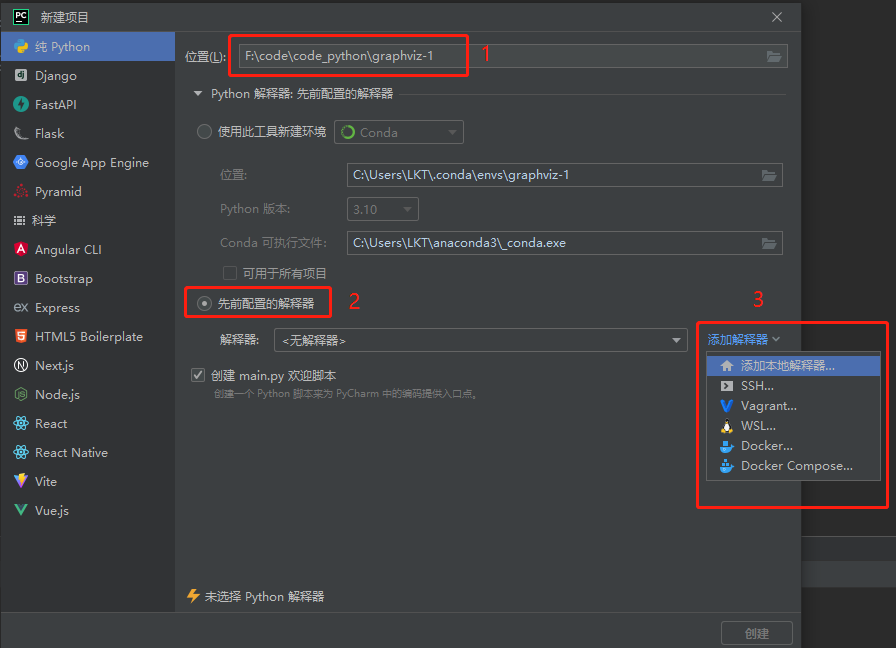The image size is (896, 648).
Task: Open Python 版本 3.10 dropdown
Action: tap(383, 209)
